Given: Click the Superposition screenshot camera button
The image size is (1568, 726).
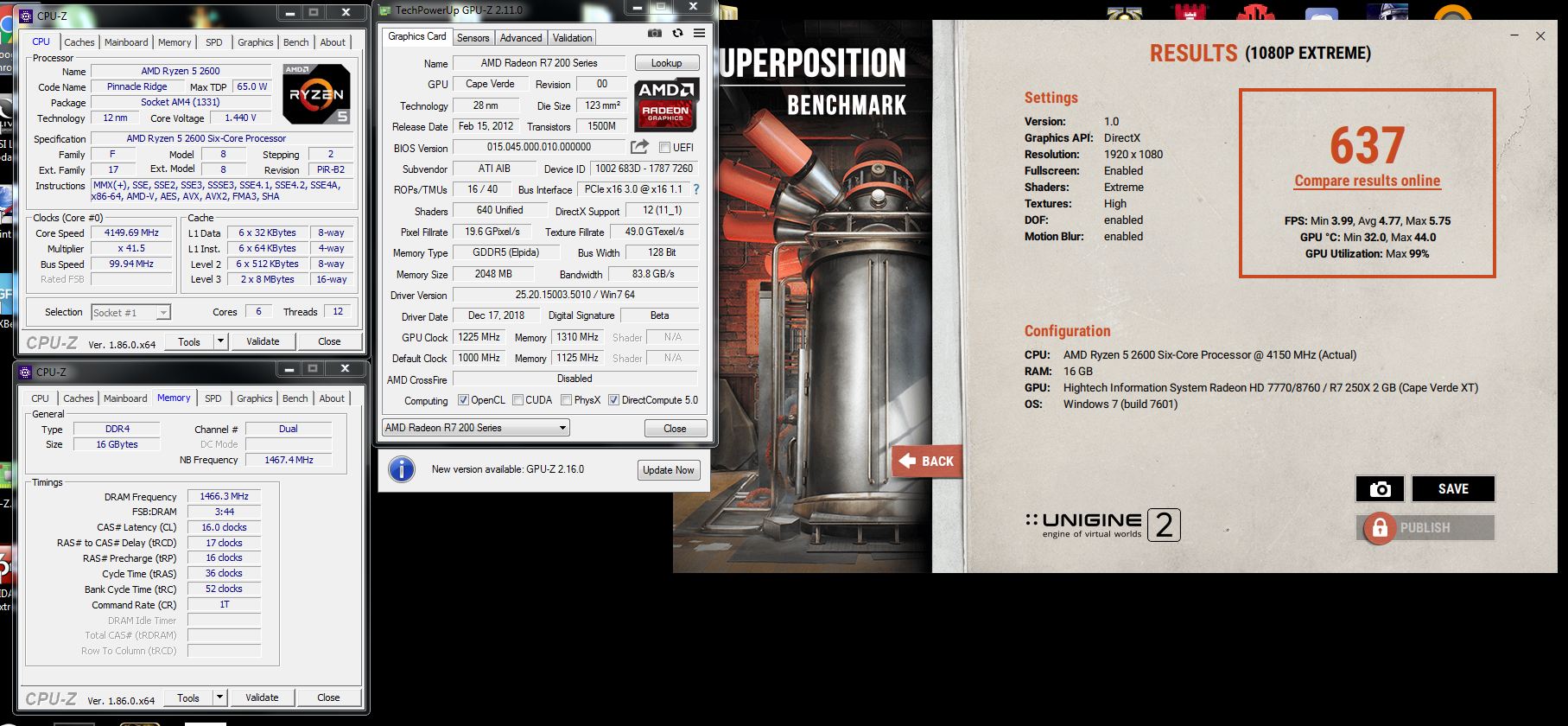Looking at the screenshot, I should 1380,489.
